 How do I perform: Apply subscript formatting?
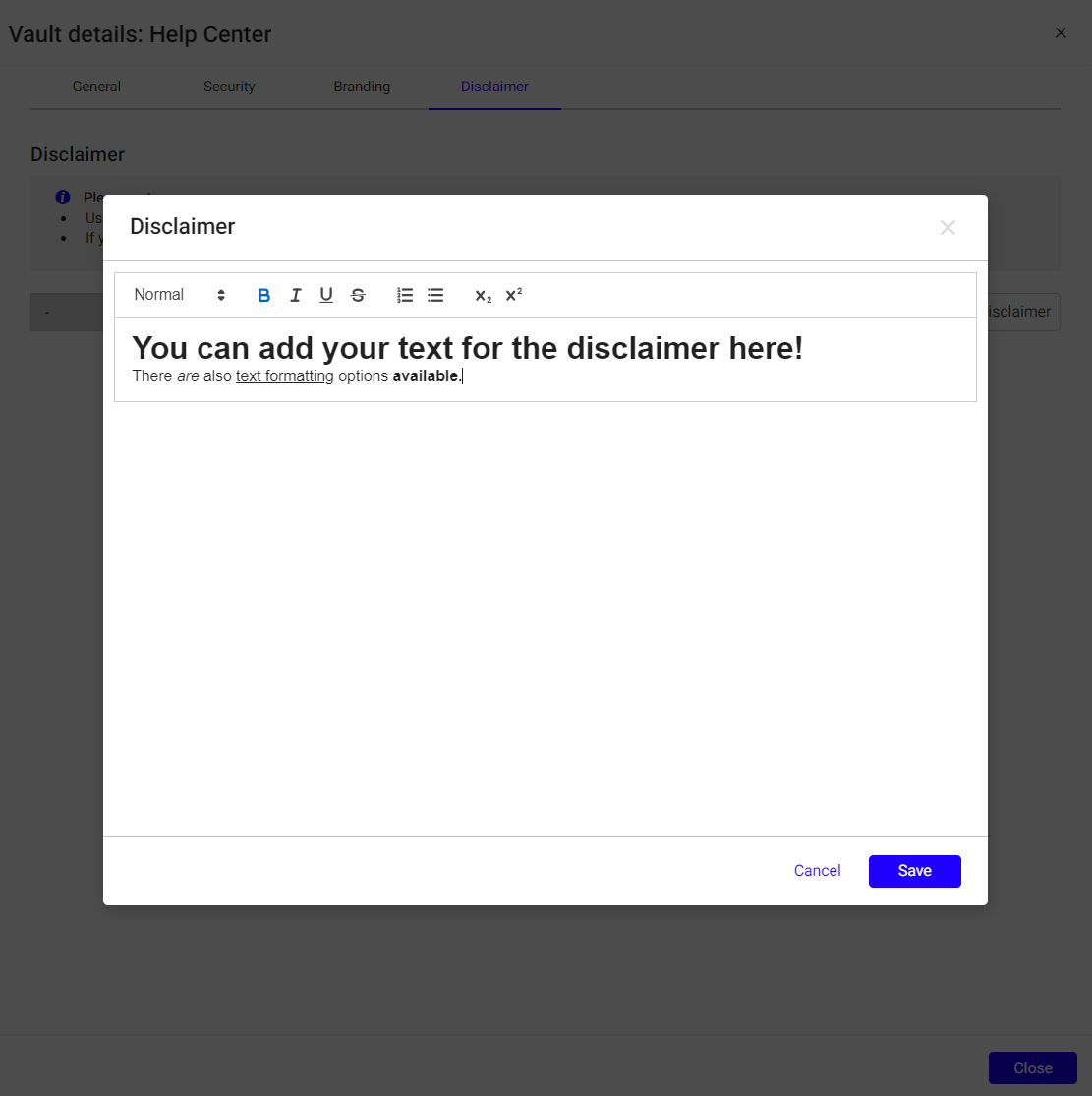[x=483, y=296]
